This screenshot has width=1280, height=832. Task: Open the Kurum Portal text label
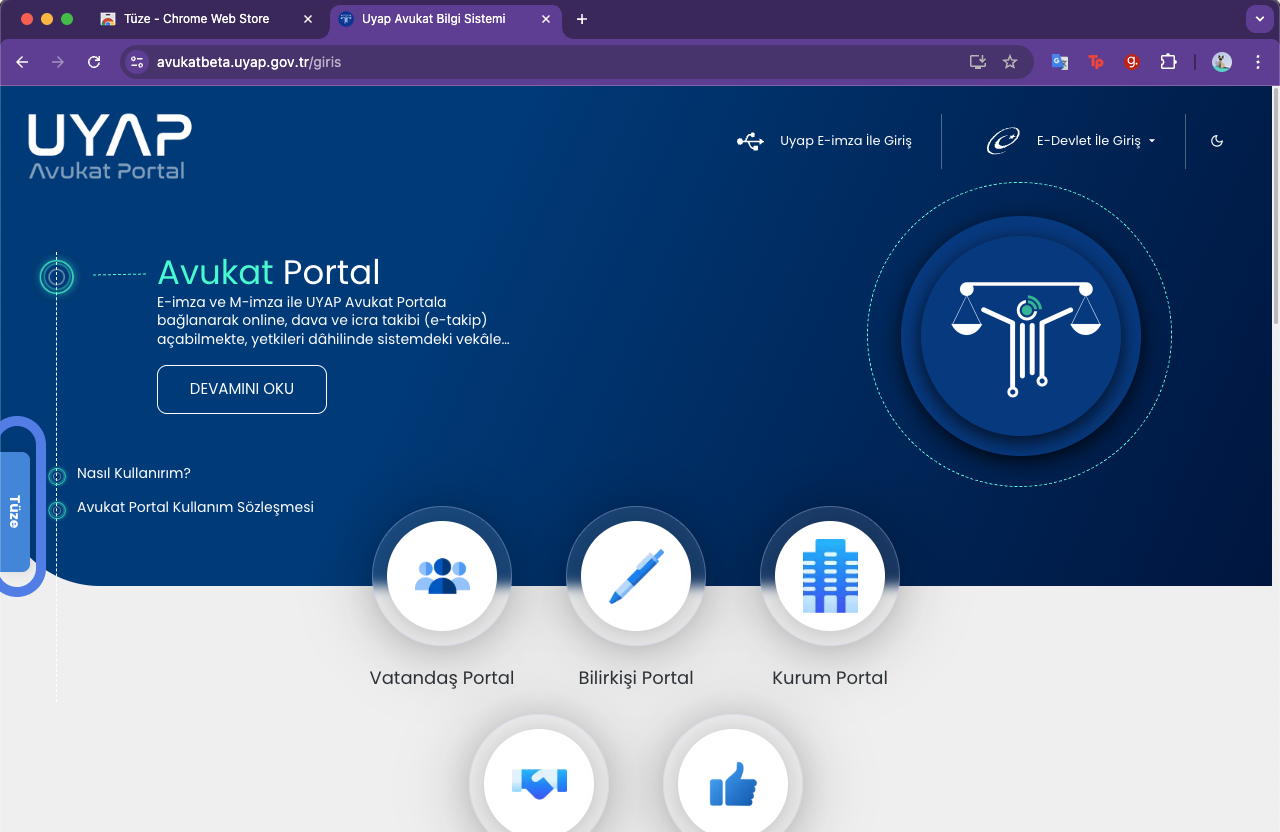830,678
